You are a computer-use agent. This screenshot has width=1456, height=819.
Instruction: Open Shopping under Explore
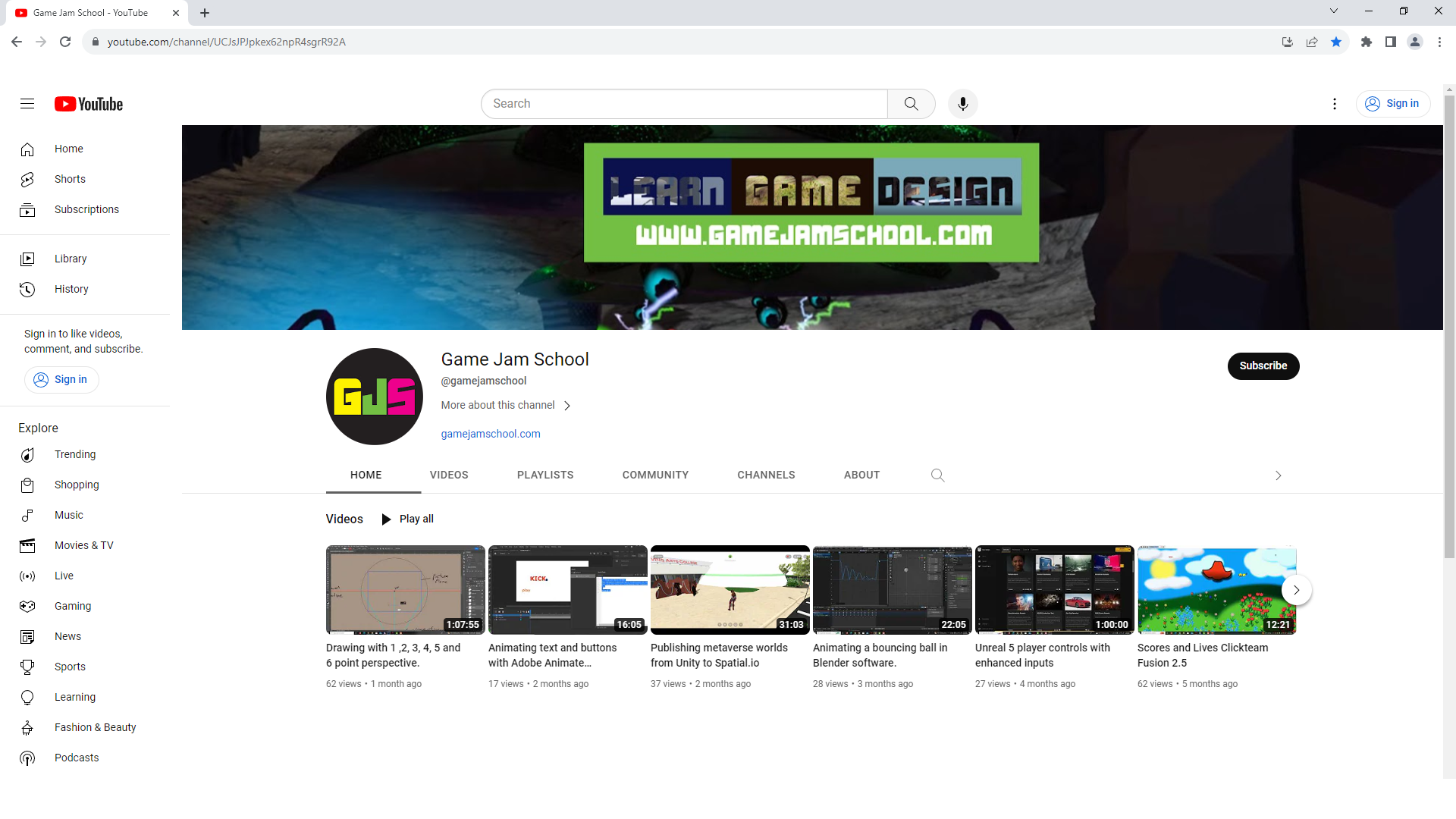coord(85,485)
